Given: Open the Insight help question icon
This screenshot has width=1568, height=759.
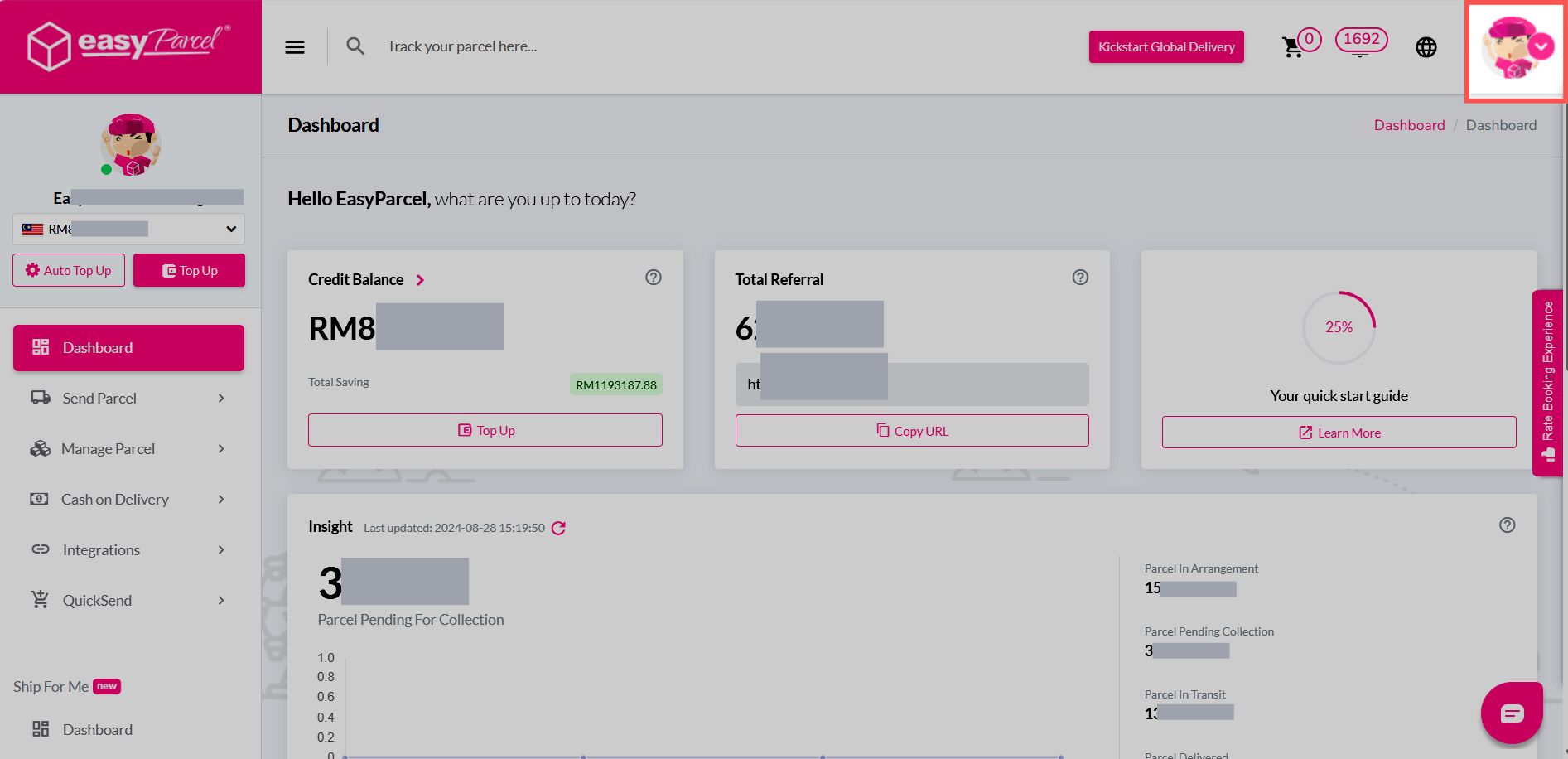Looking at the screenshot, I should (x=1508, y=525).
